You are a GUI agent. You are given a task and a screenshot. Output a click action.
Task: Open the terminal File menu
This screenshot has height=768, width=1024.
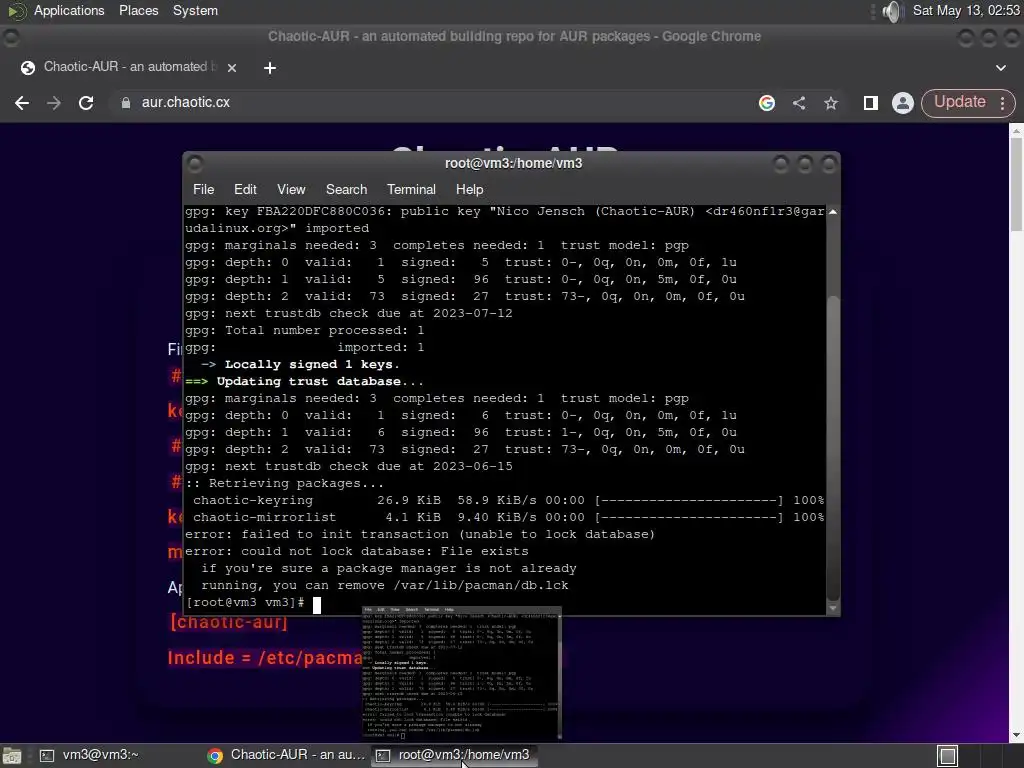[x=203, y=189]
